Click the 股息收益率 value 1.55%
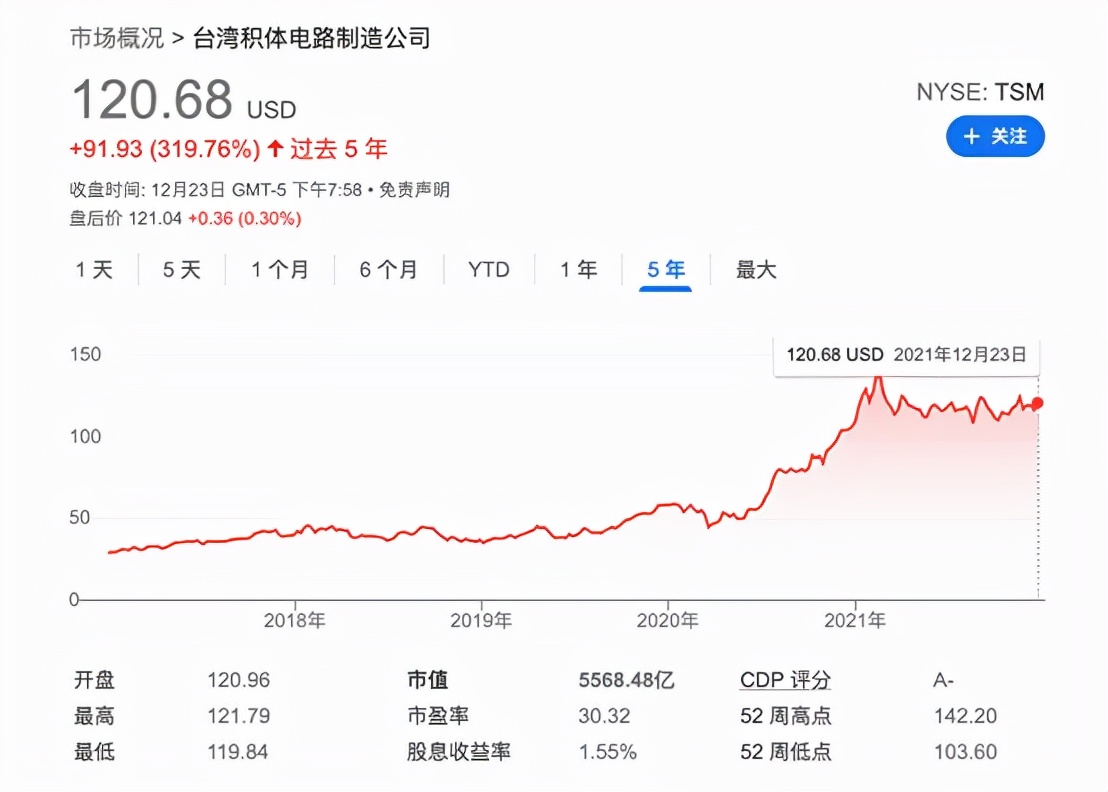The height and width of the screenshot is (792, 1108). 608,752
